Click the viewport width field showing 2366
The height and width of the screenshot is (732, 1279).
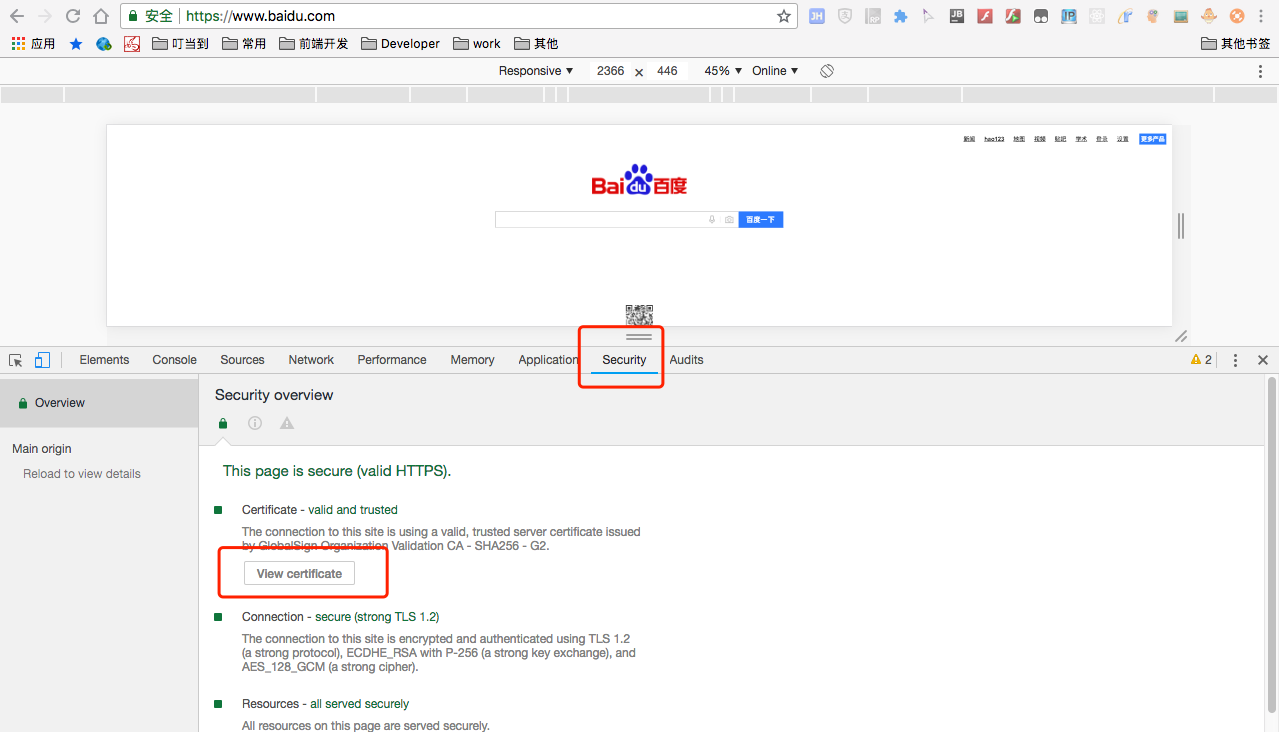(610, 71)
